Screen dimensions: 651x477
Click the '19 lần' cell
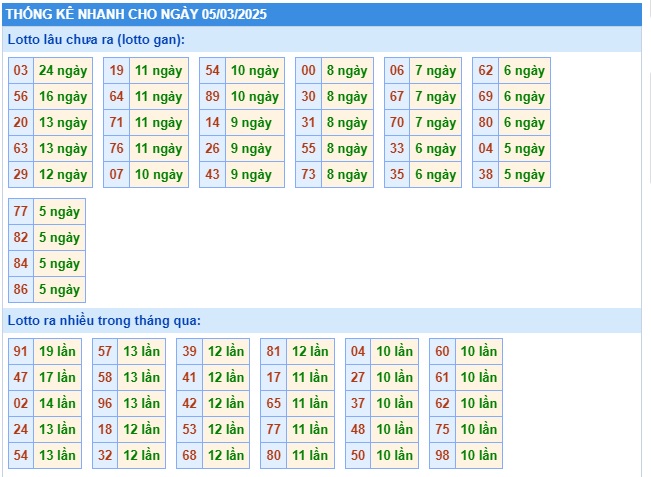pyautogui.click(x=57, y=351)
